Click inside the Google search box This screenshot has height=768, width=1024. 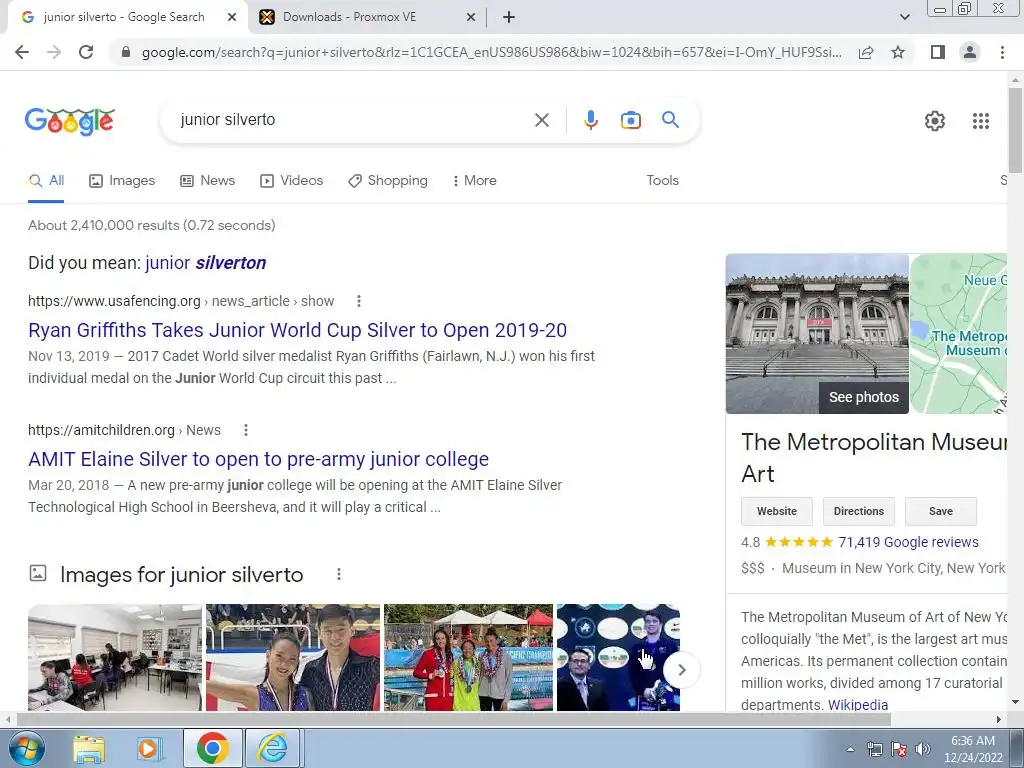(353, 120)
